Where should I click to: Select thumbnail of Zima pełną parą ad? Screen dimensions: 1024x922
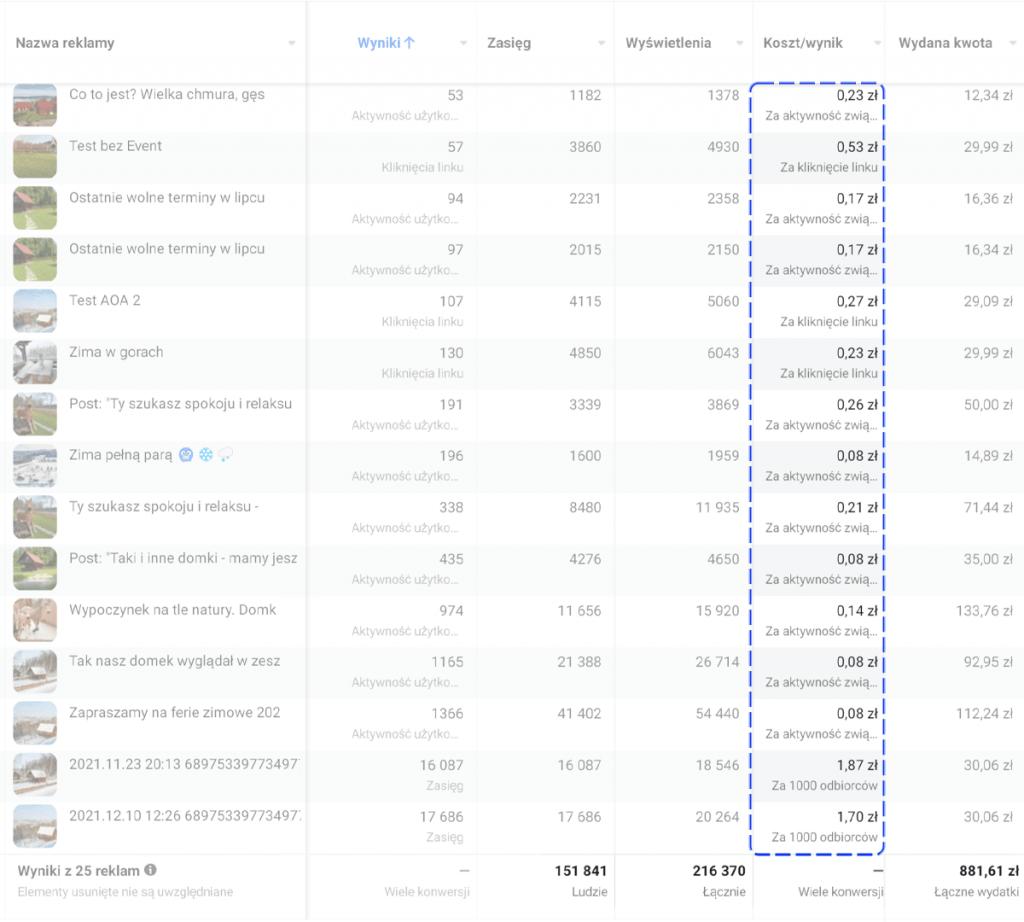coord(34,466)
